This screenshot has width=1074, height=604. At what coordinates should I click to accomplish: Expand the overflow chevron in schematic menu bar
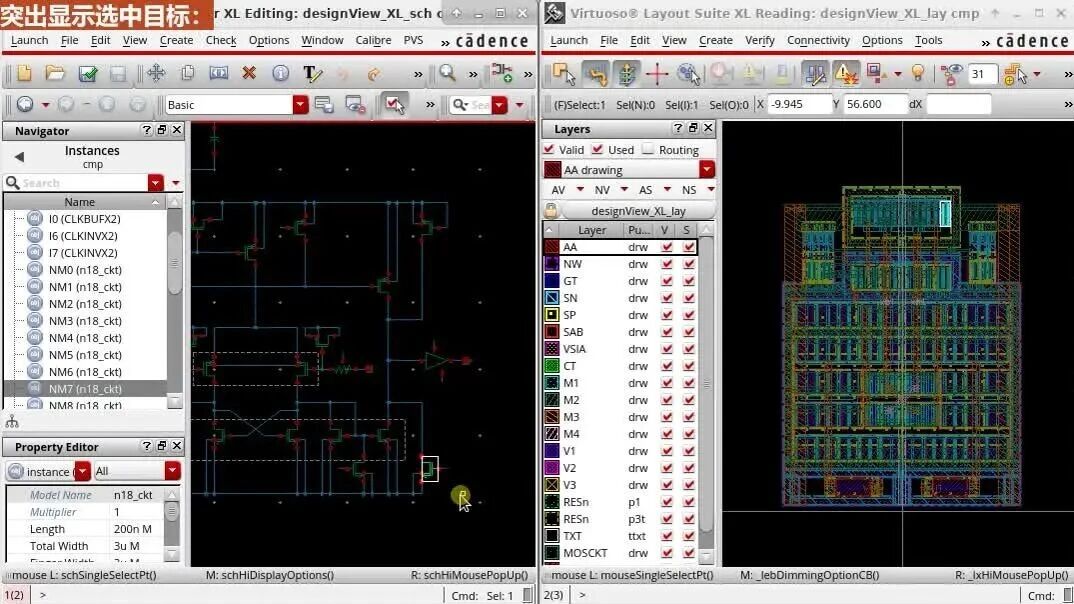tap(445, 42)
